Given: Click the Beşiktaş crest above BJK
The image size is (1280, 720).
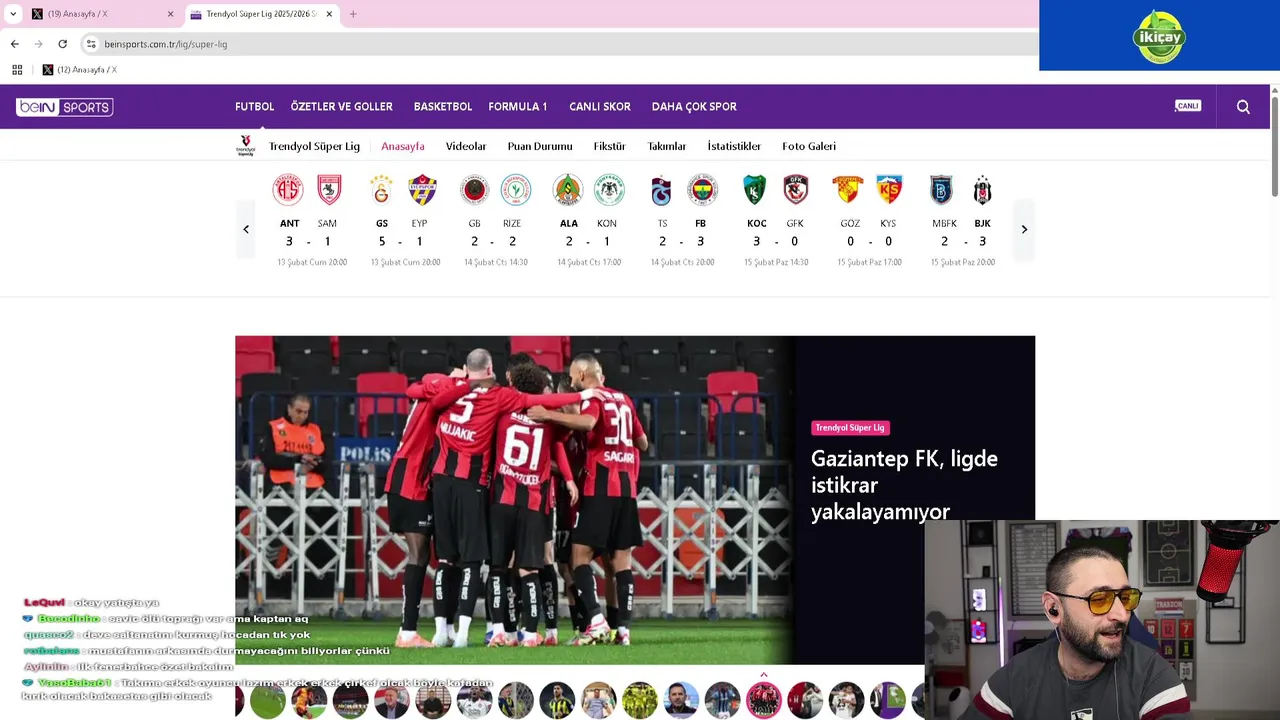Looking at the screenshot, I should 982,190.
